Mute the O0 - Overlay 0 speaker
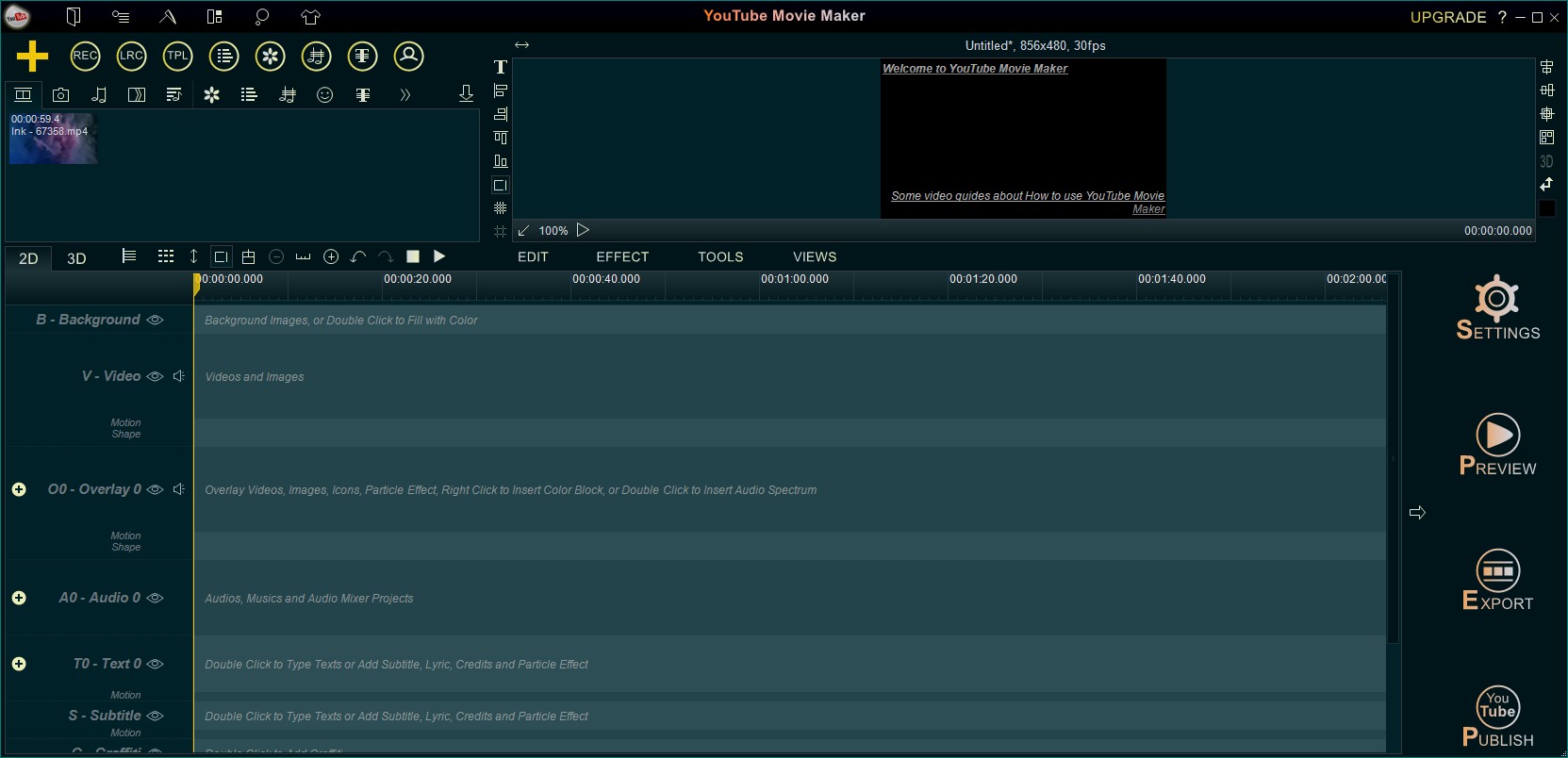This screenshot has width=1568, height=758. point(179,489)
